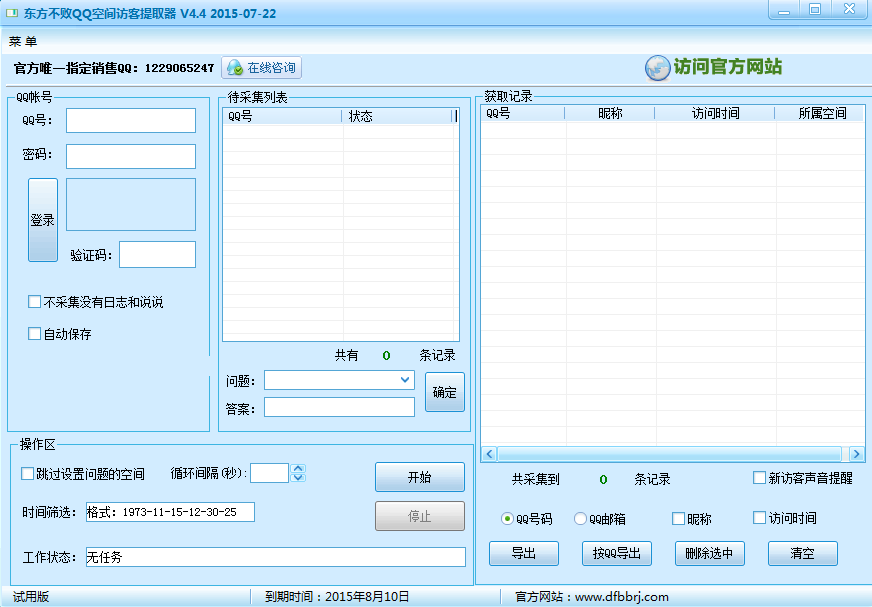
Task: Click the up arrow of 循环间隔 spinner
Action: coord(298,468)
